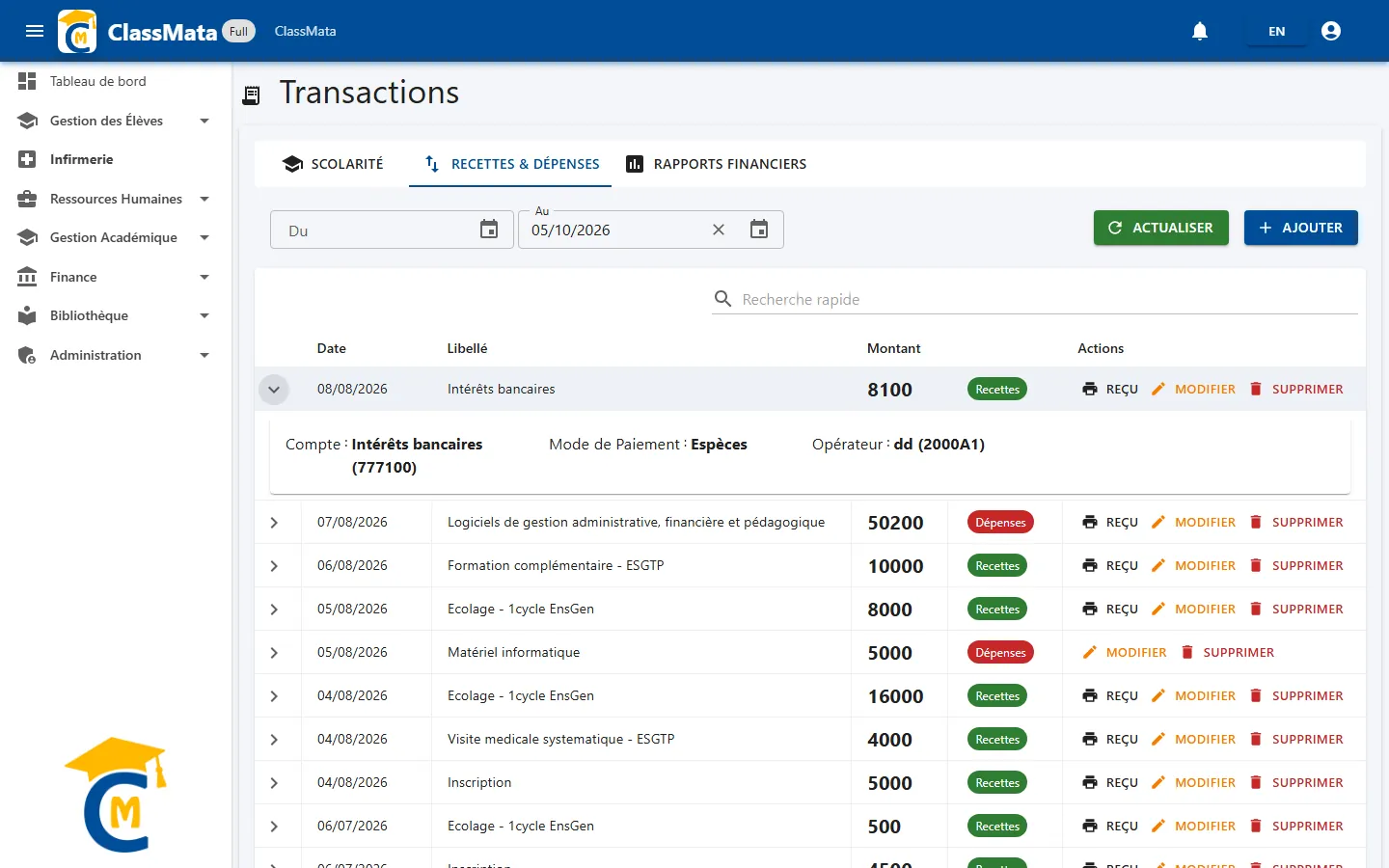Click trash icon for Formation complémentaire row
This screenshot has width=1389, height=868.
[1256, 565]
